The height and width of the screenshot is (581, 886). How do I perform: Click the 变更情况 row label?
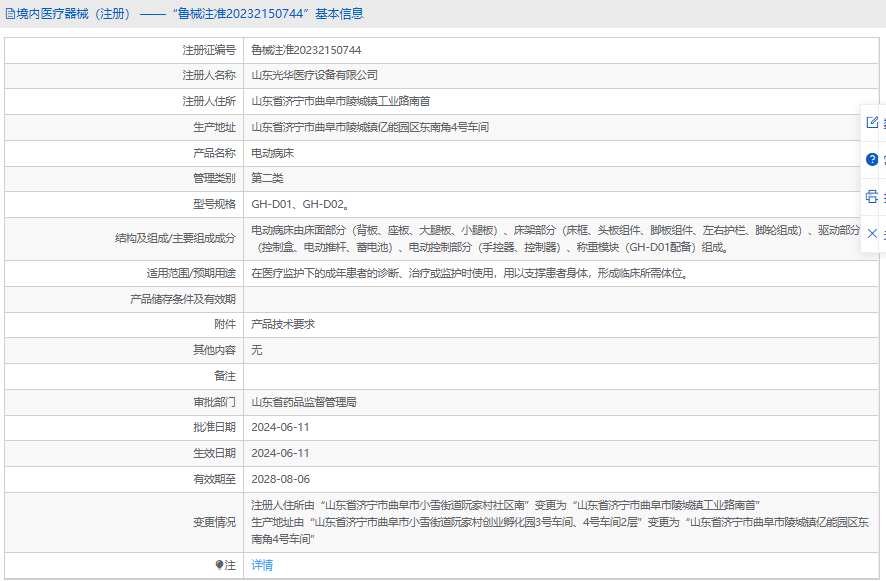coord(214,523)
